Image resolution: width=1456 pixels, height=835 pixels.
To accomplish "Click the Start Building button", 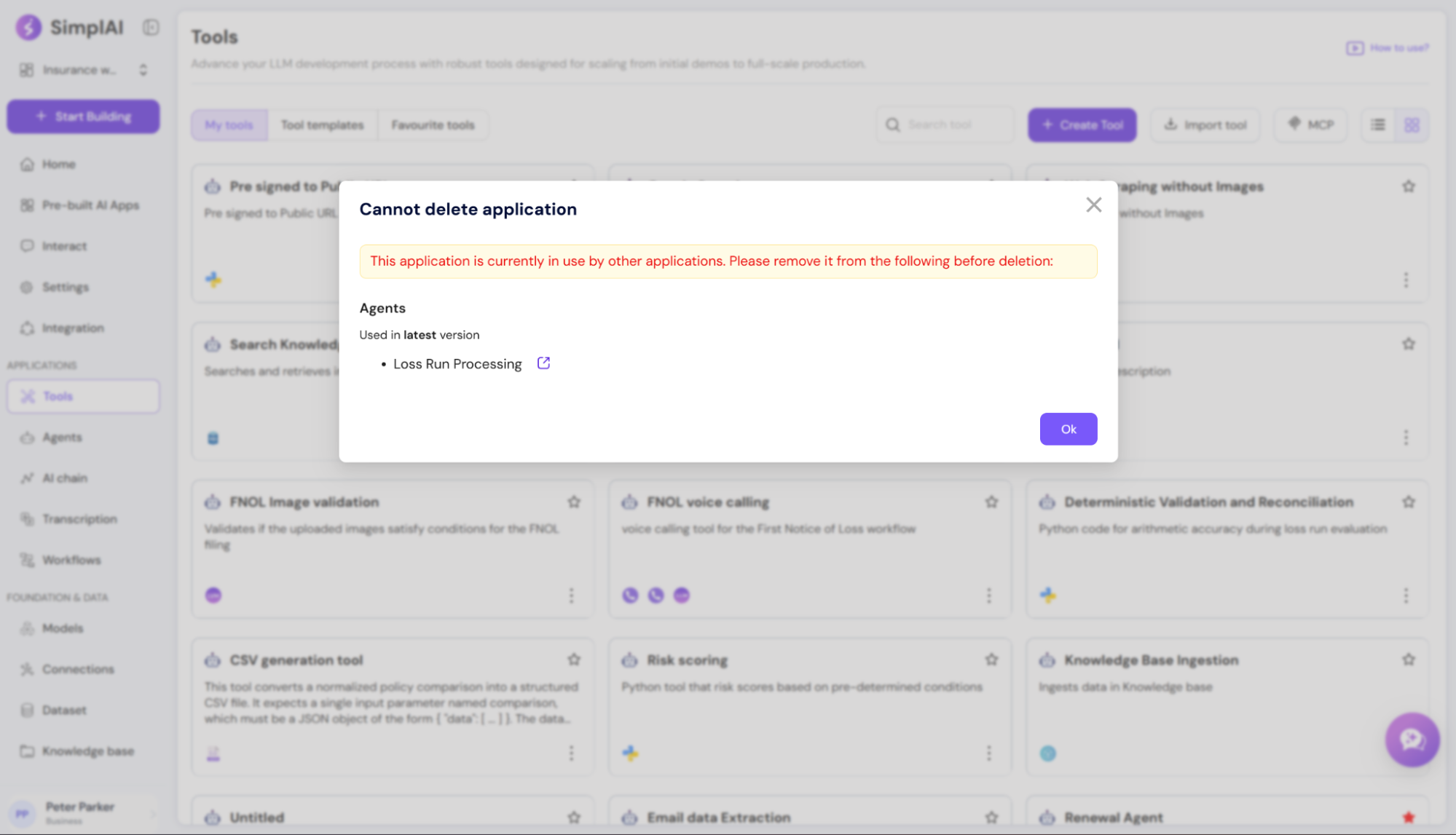I will tap(84, 116).
